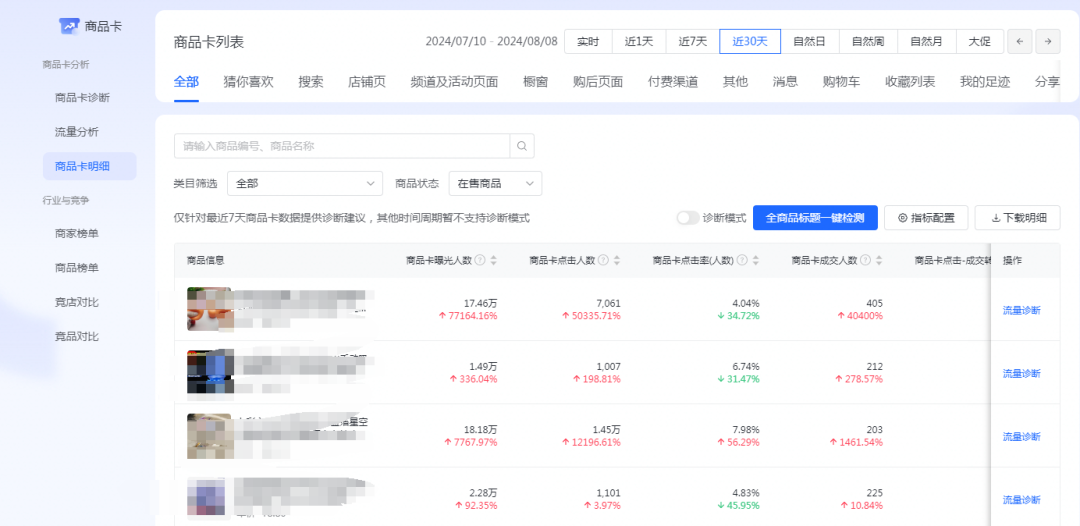Open 竞店对比 in sidebar
This screenshot has width=1080, height=526.
[x=76, y=302]
